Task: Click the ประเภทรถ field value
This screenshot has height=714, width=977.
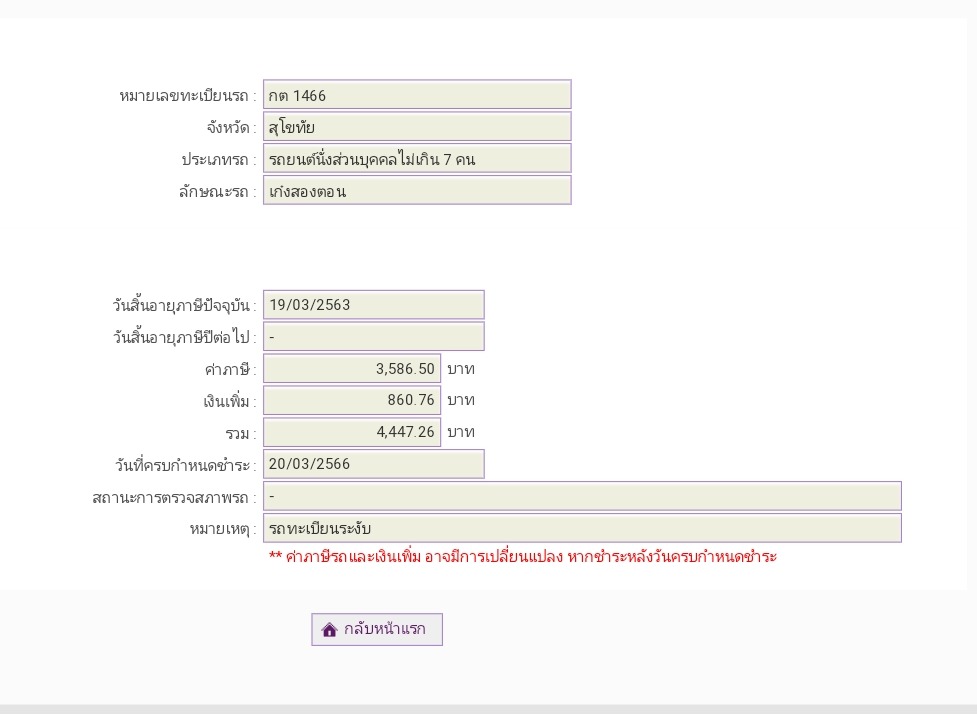Action: pyautogui.click(x=417, y=158)
